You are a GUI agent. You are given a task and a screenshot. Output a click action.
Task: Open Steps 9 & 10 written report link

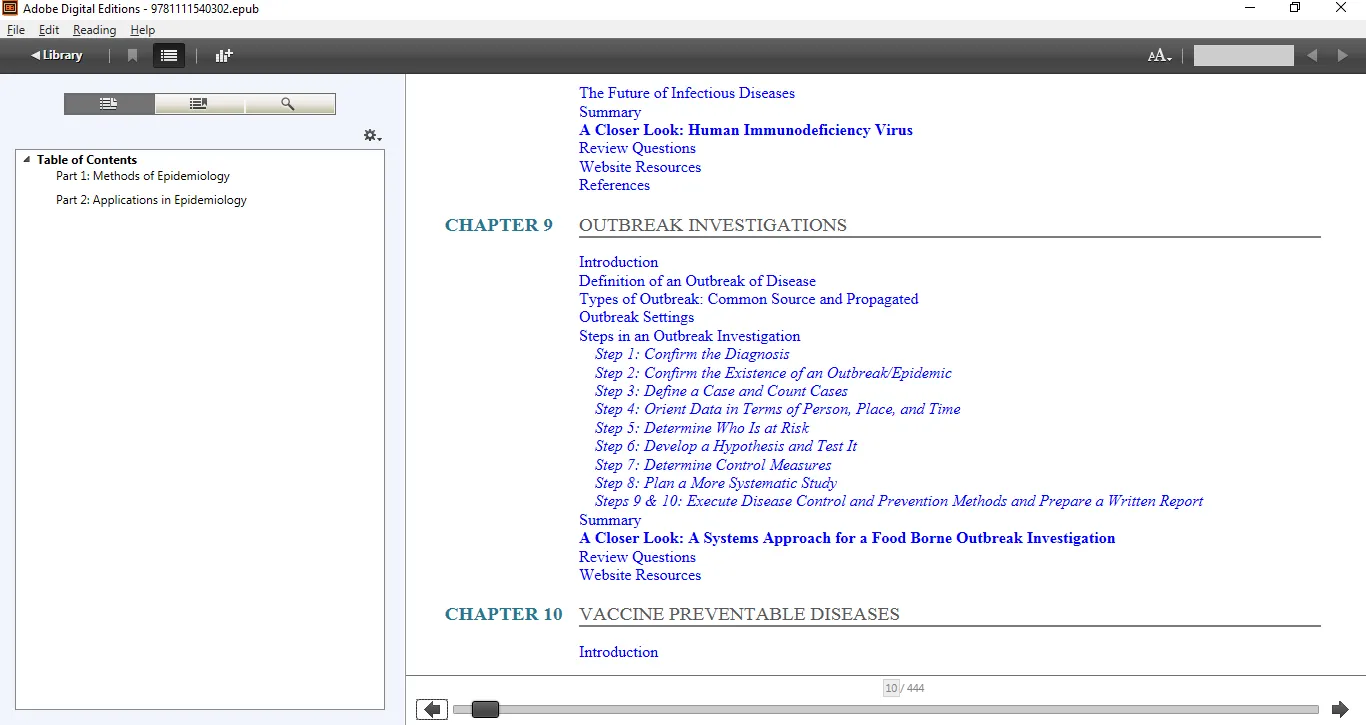tap(899, 501)
